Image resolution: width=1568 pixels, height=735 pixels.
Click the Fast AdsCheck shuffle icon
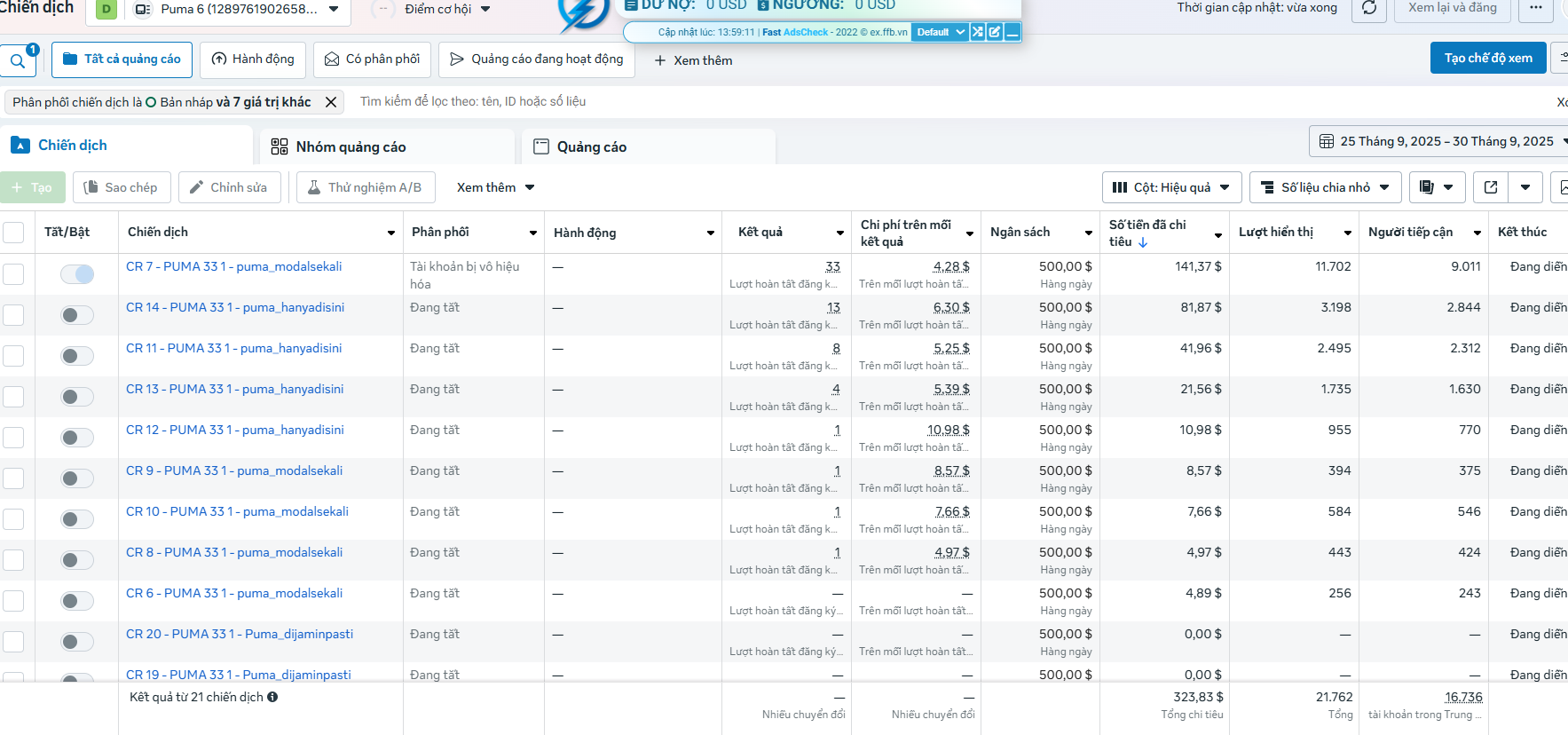pyautogui.click(x=977, y=32)
